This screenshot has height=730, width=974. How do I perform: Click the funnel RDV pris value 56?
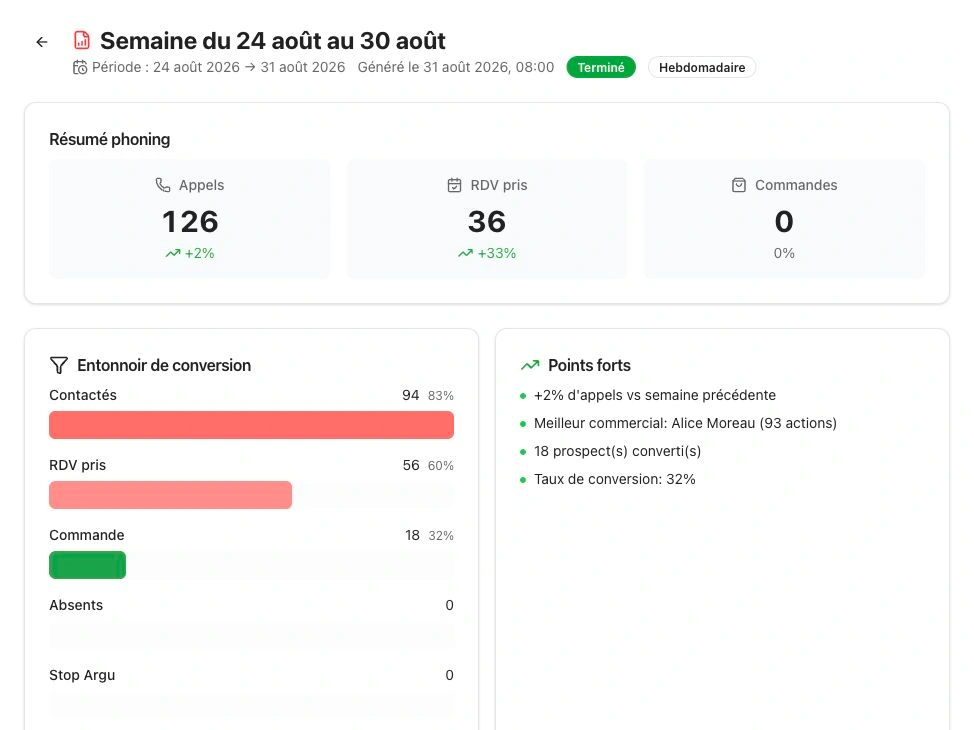411,465
